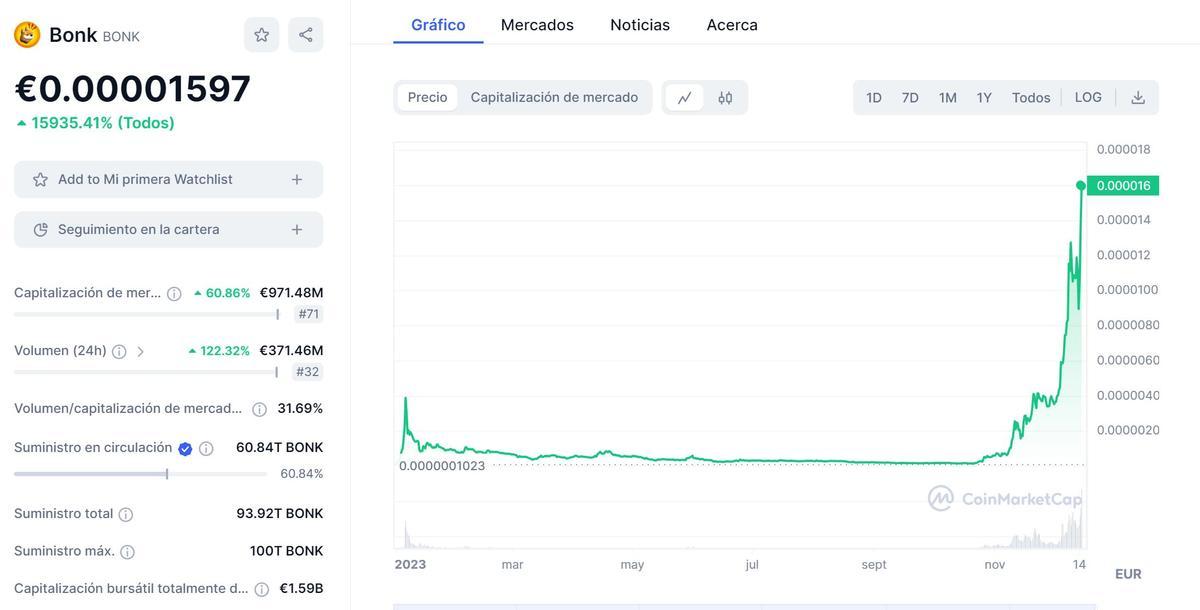Click the CoinMarketCap watermark on the chart

coord(1005,497)
